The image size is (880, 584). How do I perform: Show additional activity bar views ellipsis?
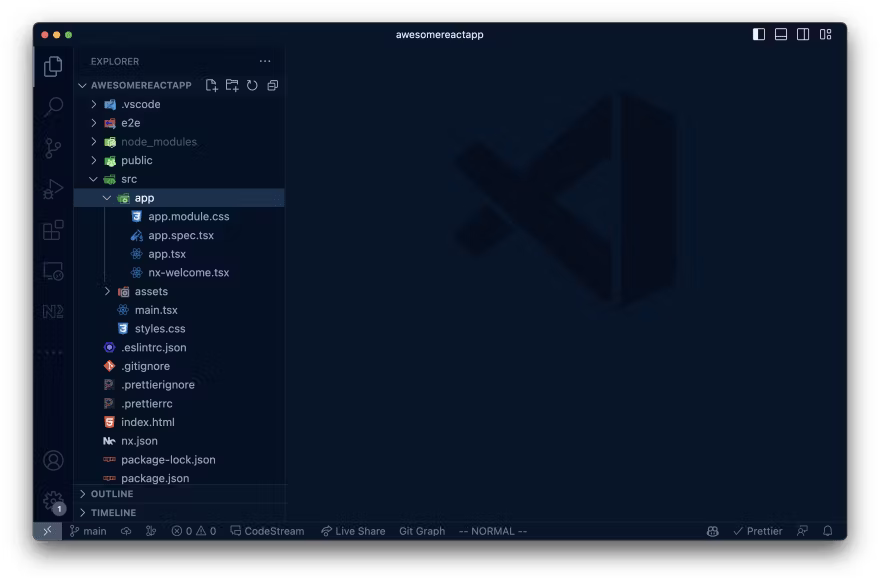coord(53,353)
